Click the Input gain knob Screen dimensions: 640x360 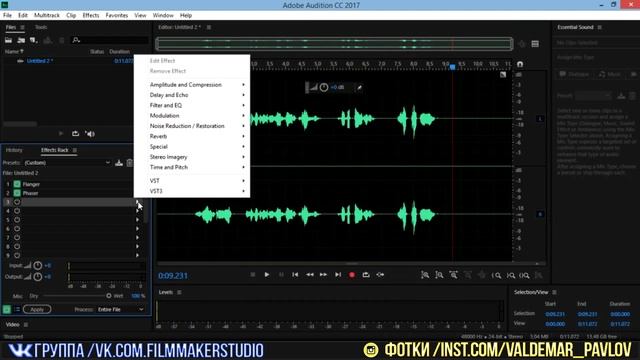pyautogui.click(x=38, y=266)
